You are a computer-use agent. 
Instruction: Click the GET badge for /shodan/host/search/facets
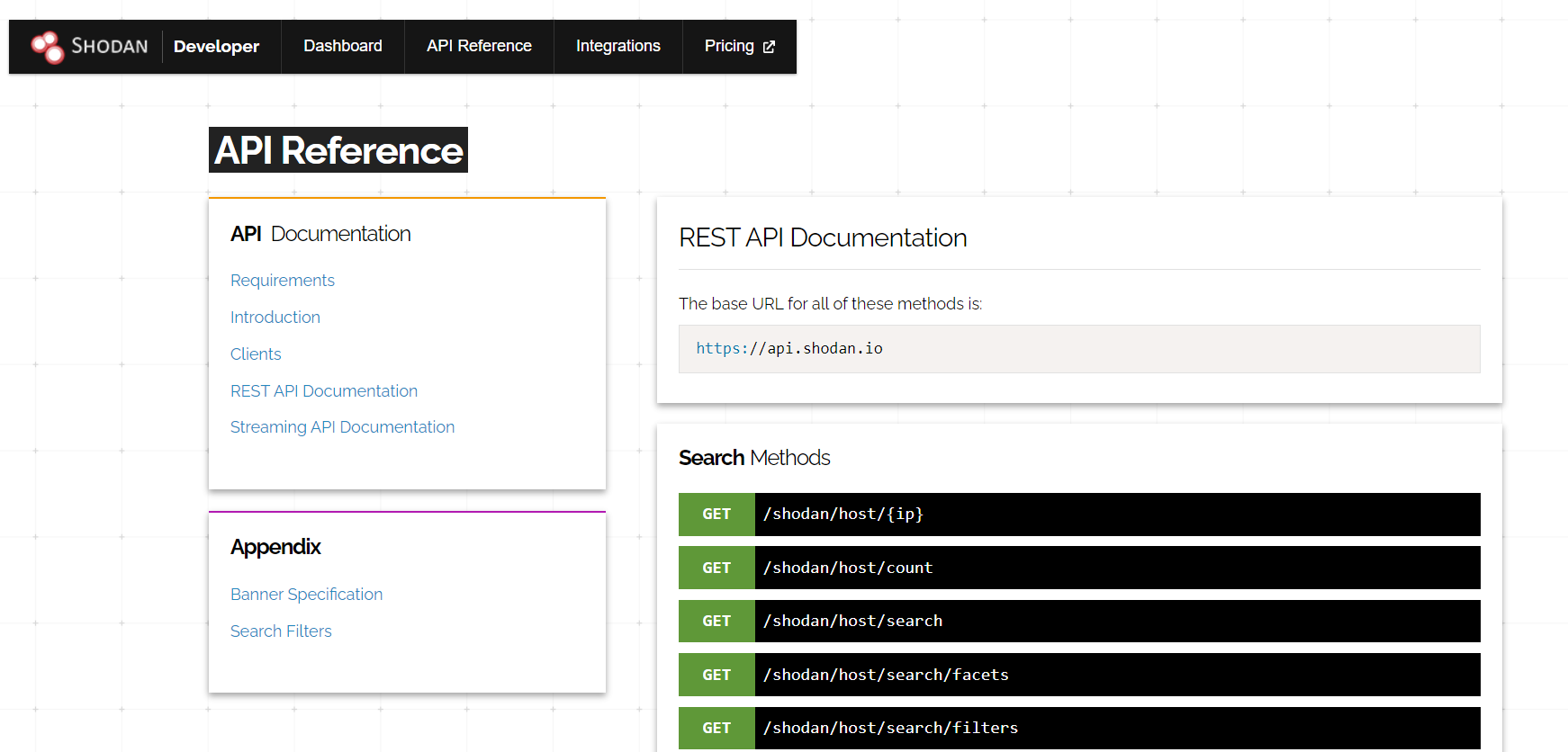716,675
